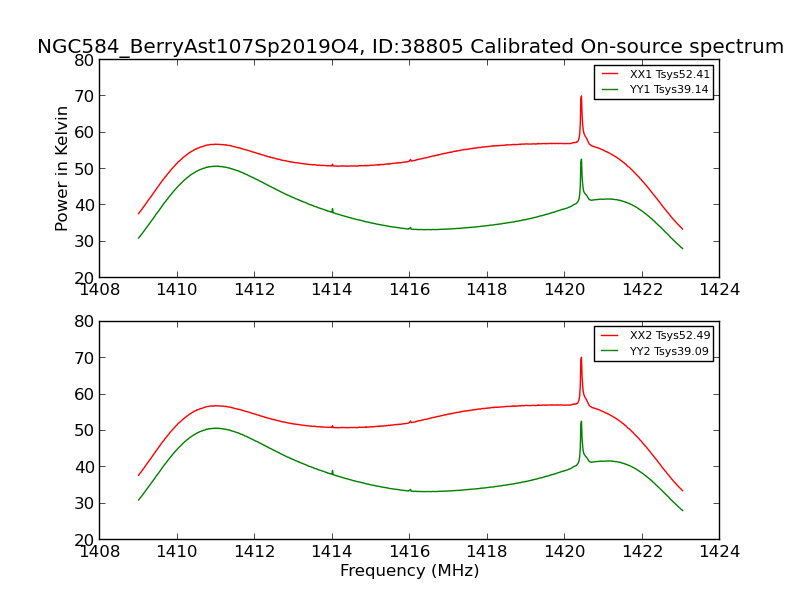Click the 1420 tick label on the top plot
800x600 pixels.
coord(564,290)
